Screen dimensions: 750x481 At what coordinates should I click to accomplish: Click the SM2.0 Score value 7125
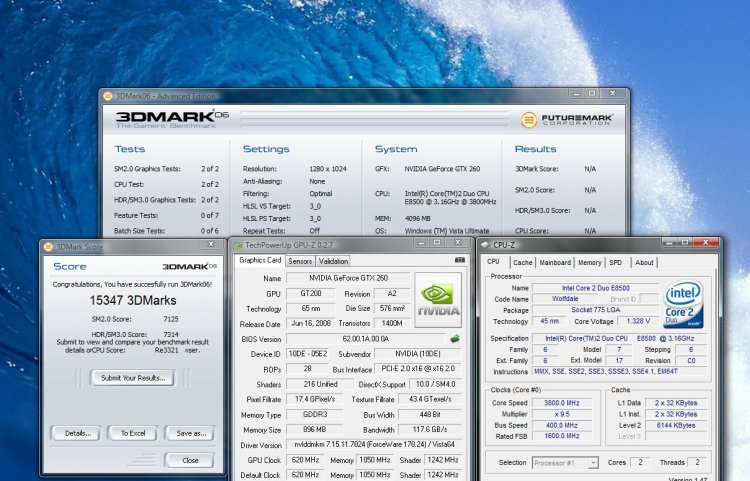[x=171, y=319]
